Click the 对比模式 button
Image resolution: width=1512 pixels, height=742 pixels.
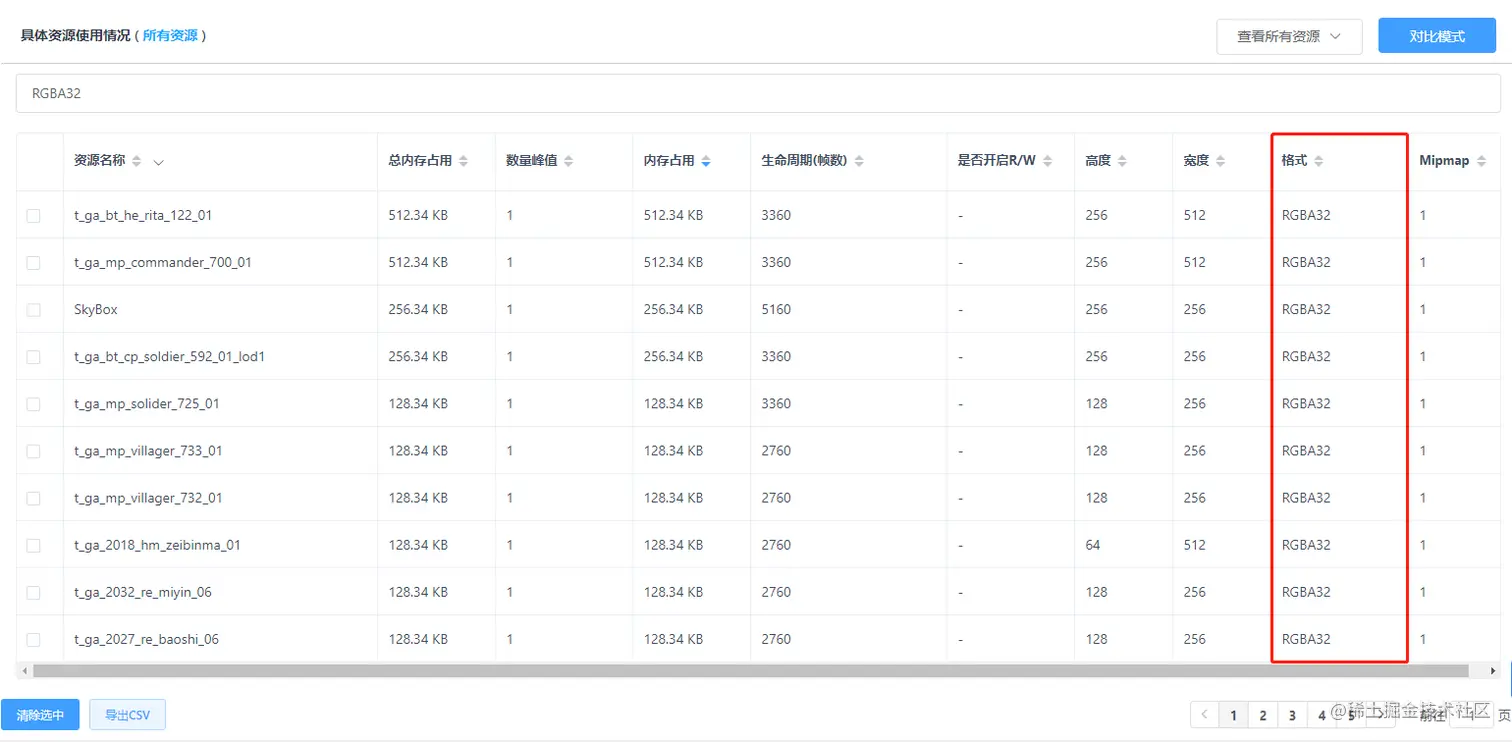(1436, 36)
